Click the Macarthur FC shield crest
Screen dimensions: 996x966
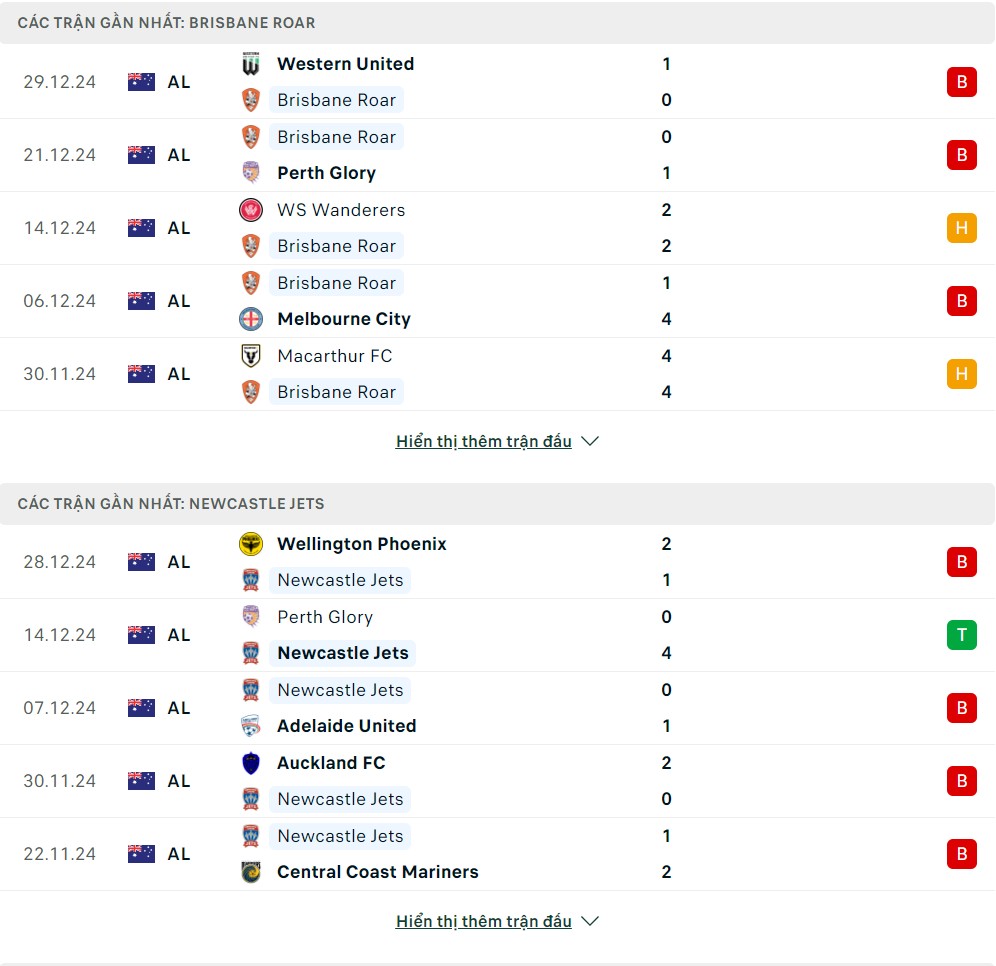tap(251, 356)
